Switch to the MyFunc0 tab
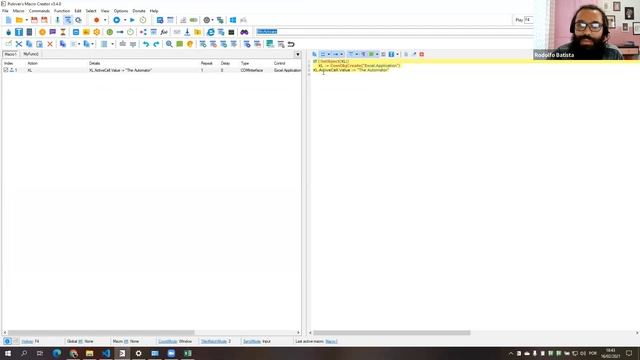The width and height of the screenshot is (640, 360). (x=31, y=54)
